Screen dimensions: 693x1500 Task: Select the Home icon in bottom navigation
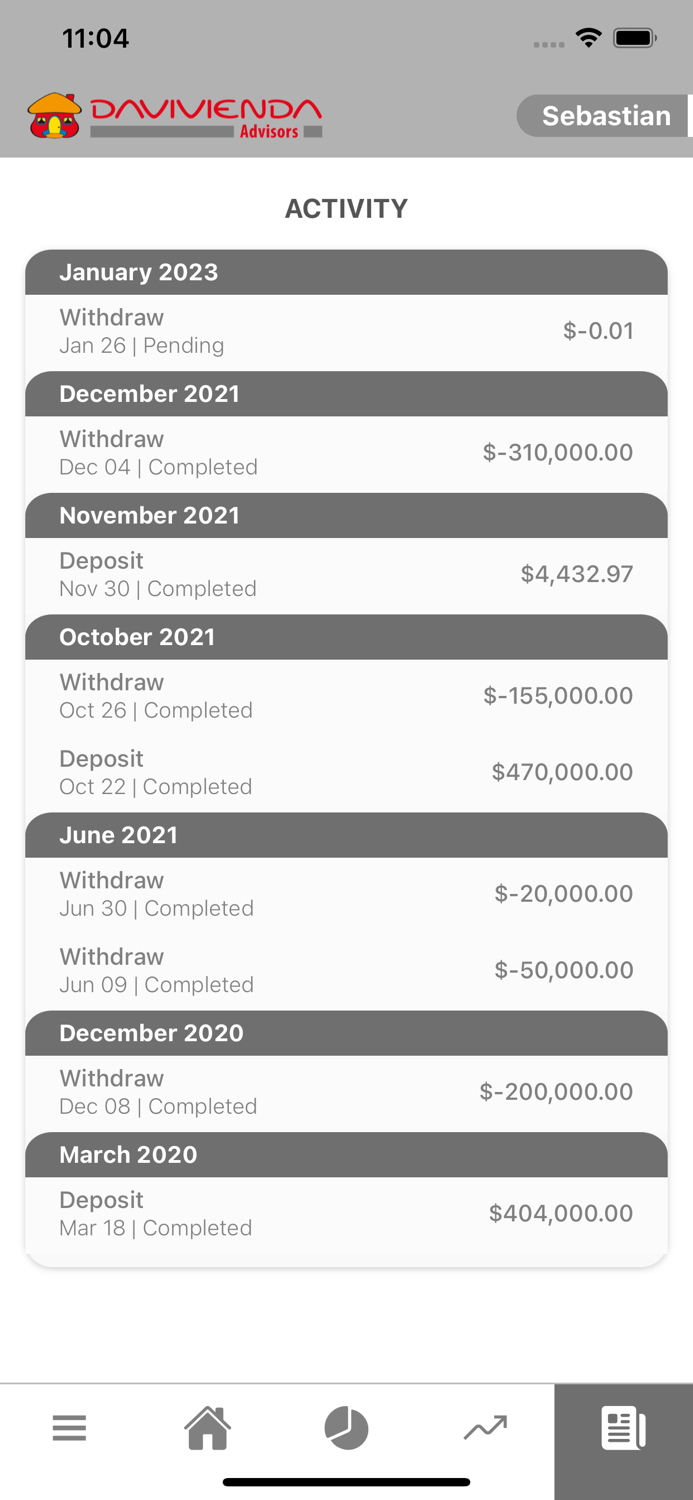[208, 1428]
